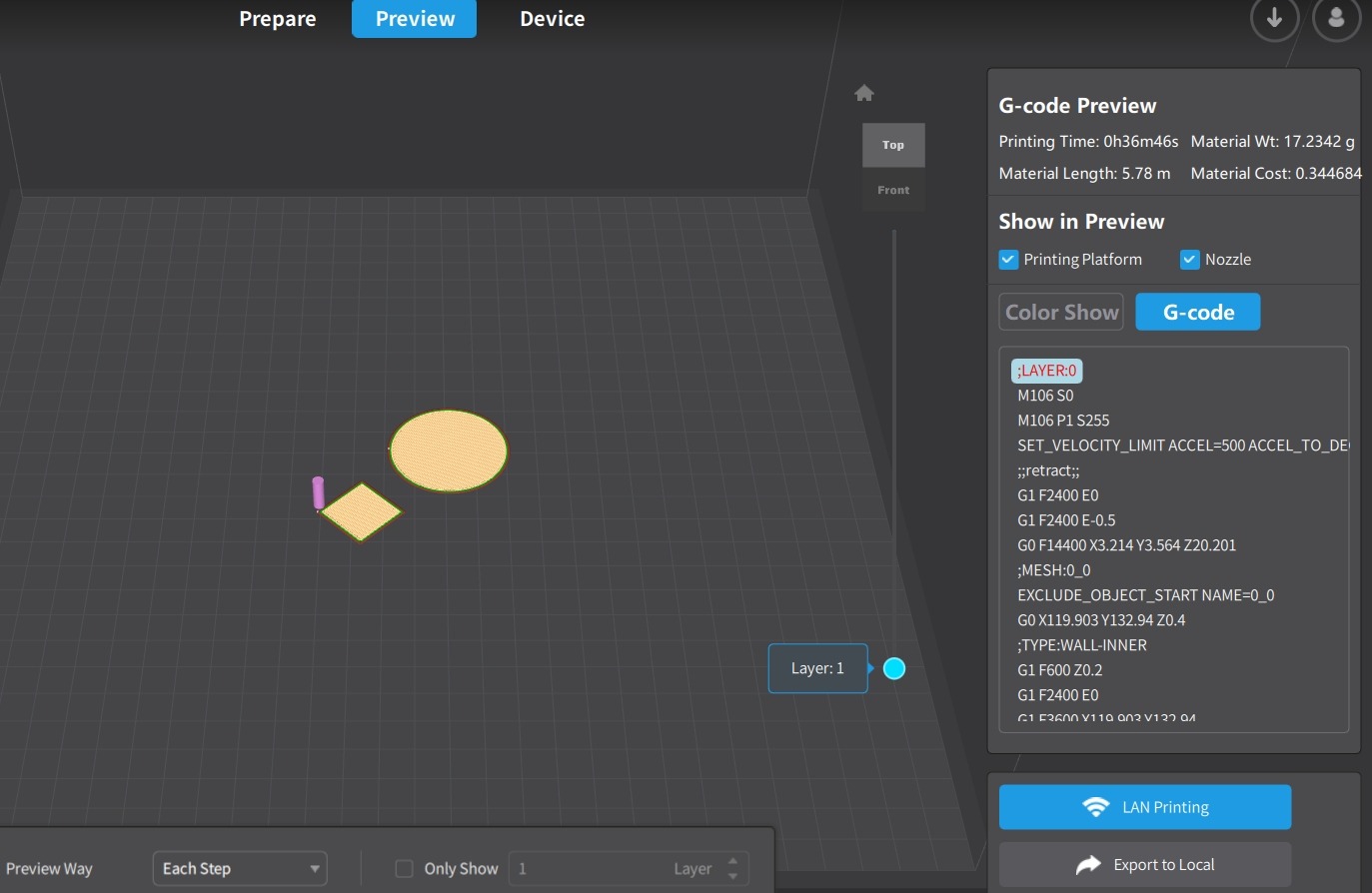Enable the Only Show layer checkbox
1372x893 pixels.
click(405, 869)
